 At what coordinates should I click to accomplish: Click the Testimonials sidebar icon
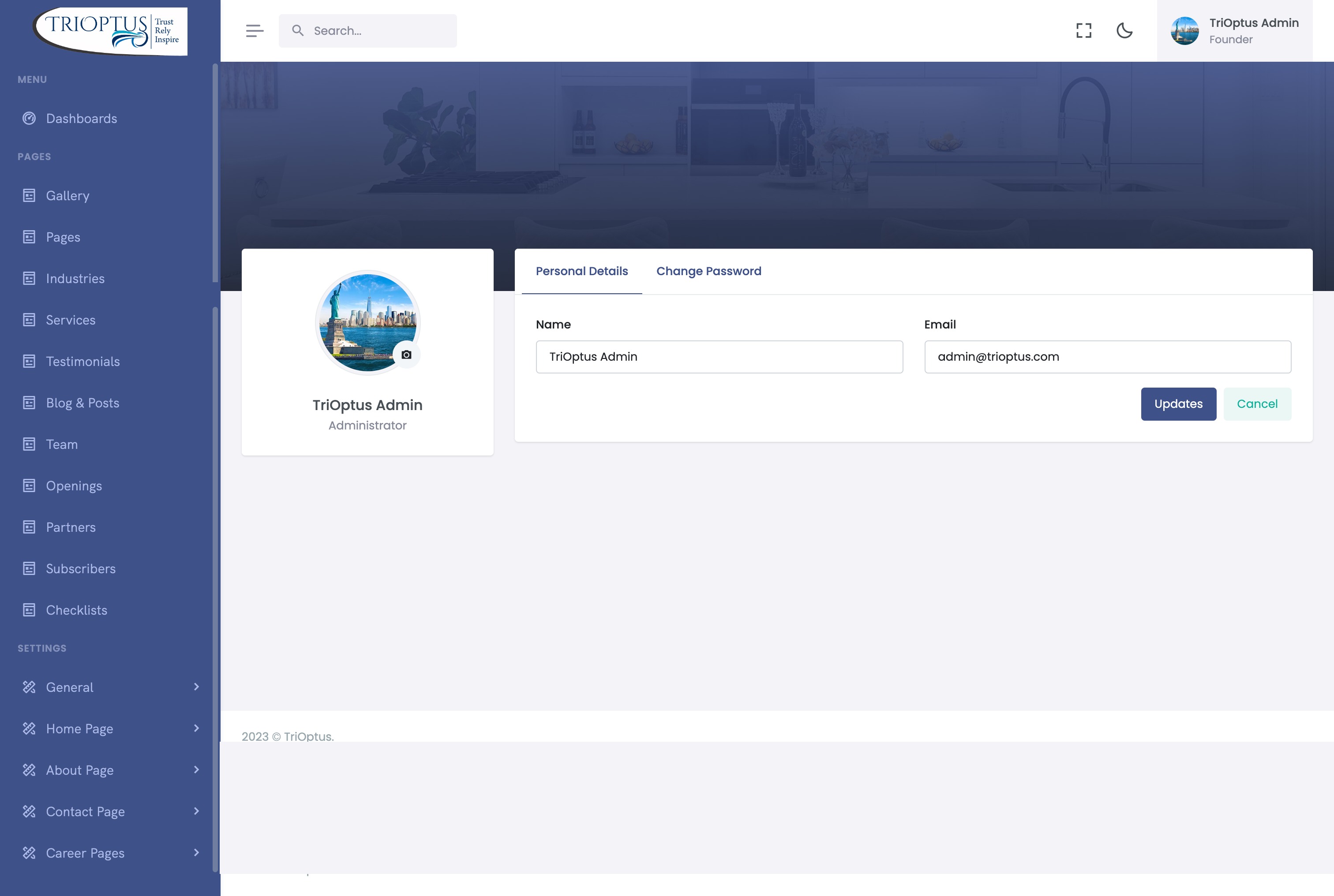coord(29,361)
